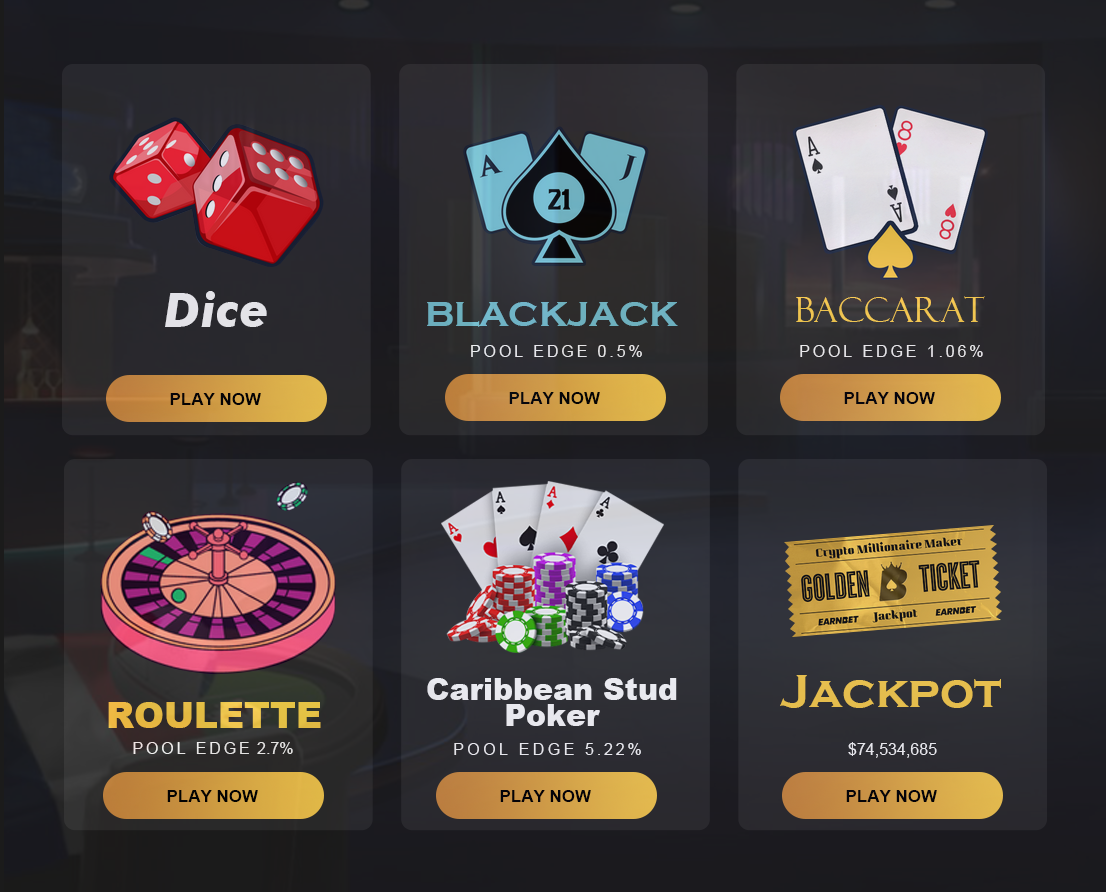Click the Baccarat playing cards icon
The image size is (1106, 892).
(x=890, y=192)
